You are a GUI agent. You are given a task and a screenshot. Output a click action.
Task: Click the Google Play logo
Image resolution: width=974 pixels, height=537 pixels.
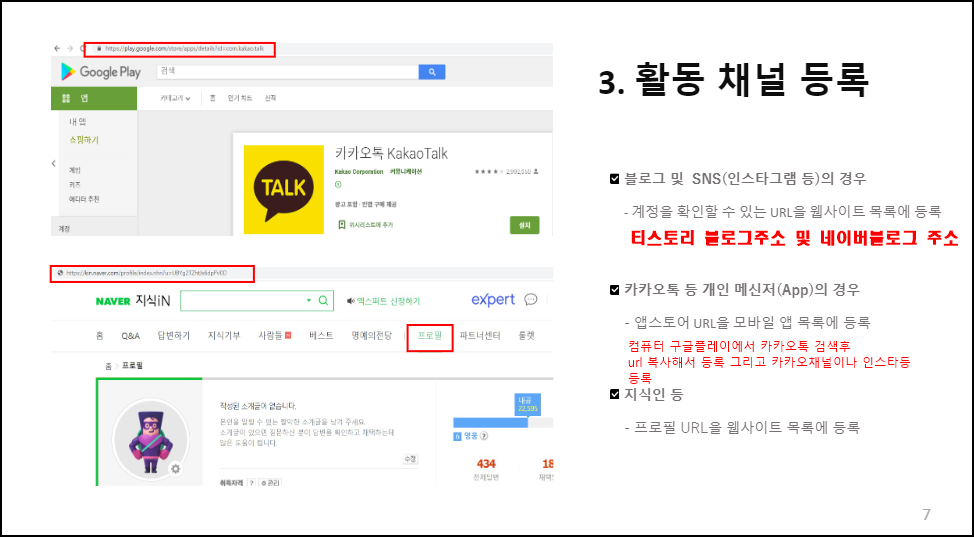pos(101,72)
